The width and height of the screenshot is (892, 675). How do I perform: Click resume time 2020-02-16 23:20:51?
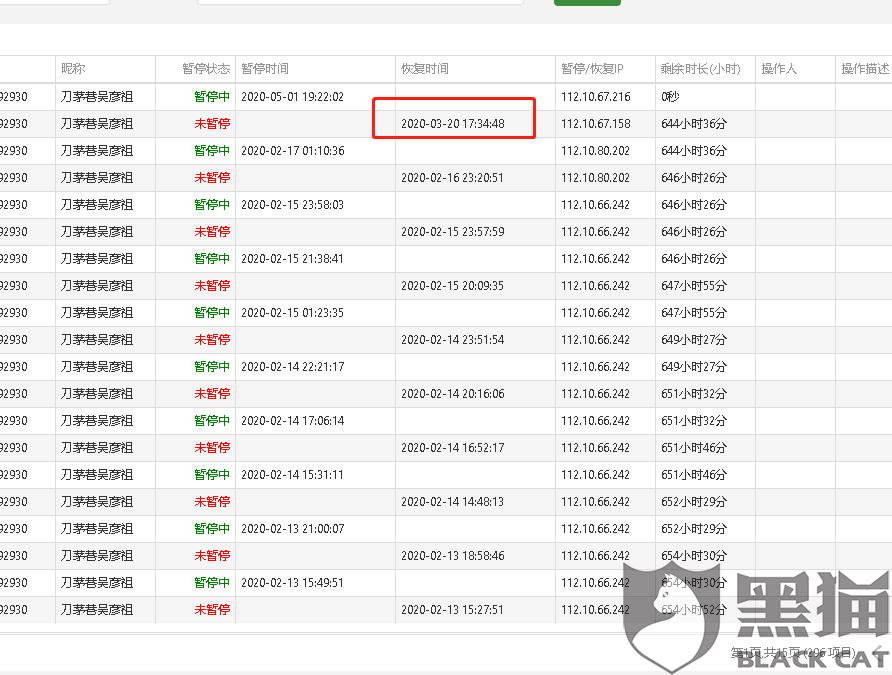click(452, 178)
